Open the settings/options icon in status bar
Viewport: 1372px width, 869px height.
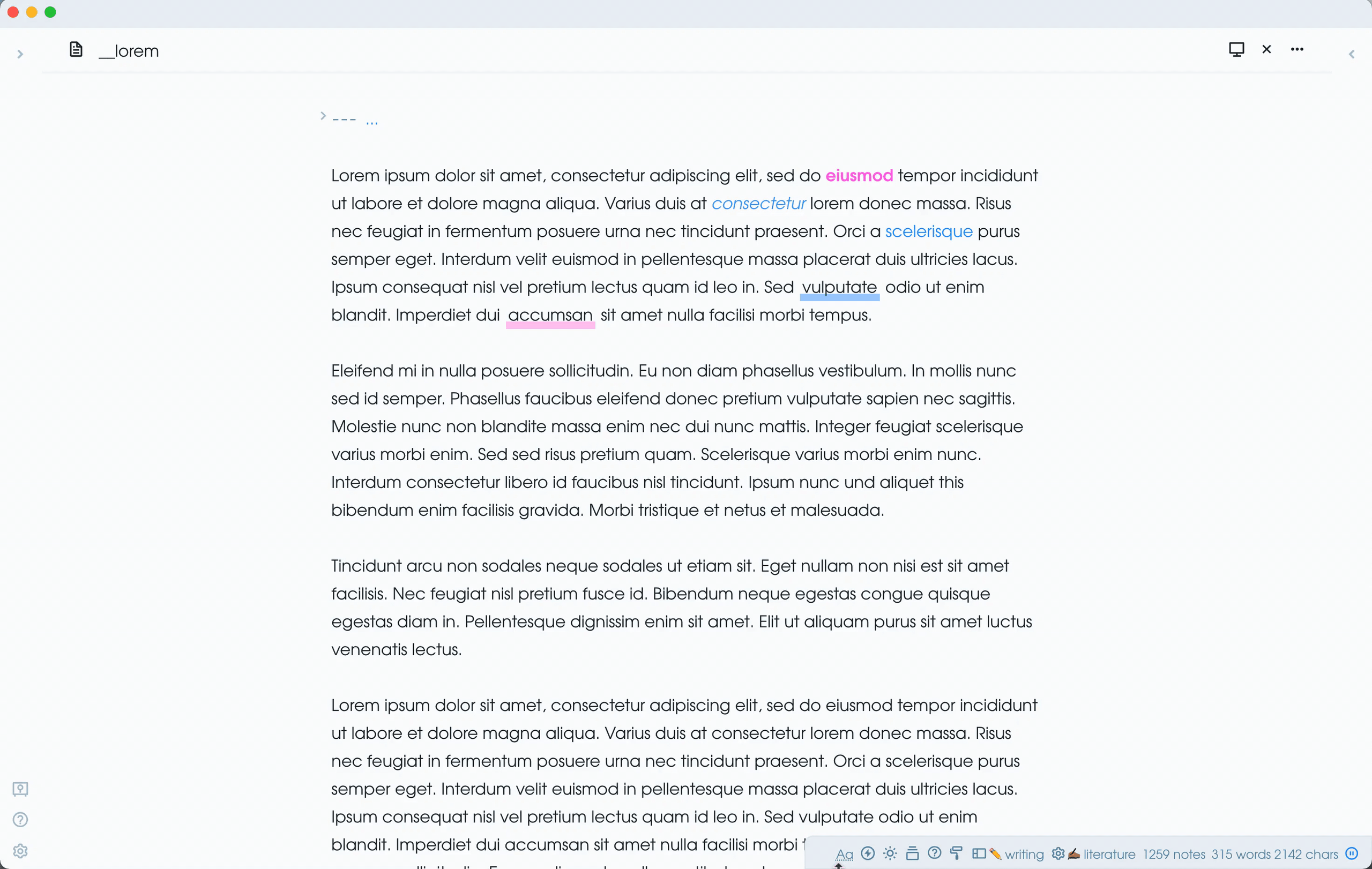tap(1056, 854)
